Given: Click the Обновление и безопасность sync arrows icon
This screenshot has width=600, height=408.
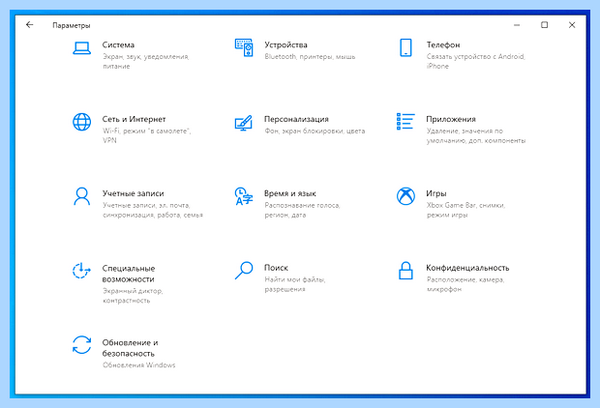Looking at the screenshot, I should [x=82, y=345].
